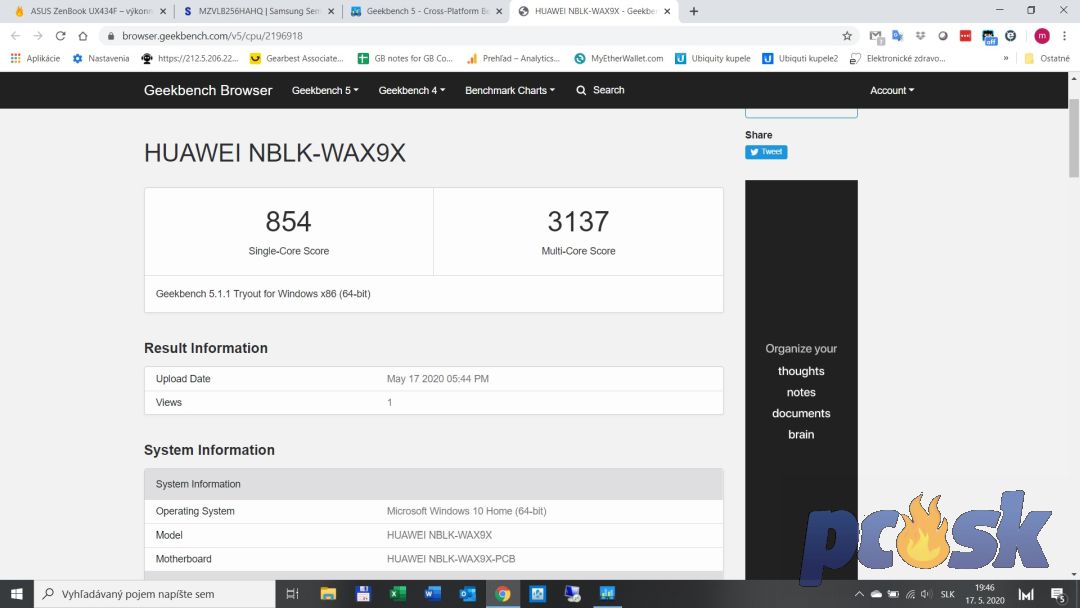Image resolution: width=1080 pixels, height=608 pixels.
Task: Open the Gmail checker extension
Action: 876,36
